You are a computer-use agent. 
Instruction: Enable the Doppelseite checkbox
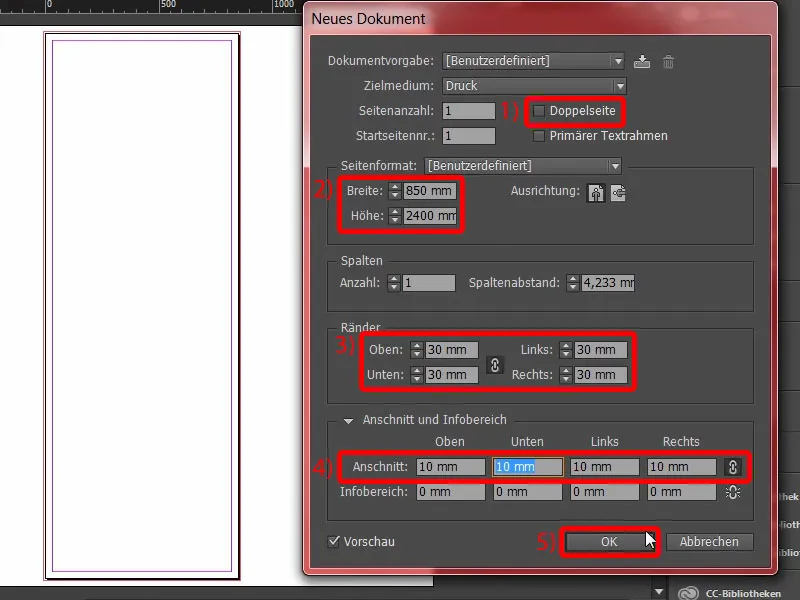tap(539, 111)
